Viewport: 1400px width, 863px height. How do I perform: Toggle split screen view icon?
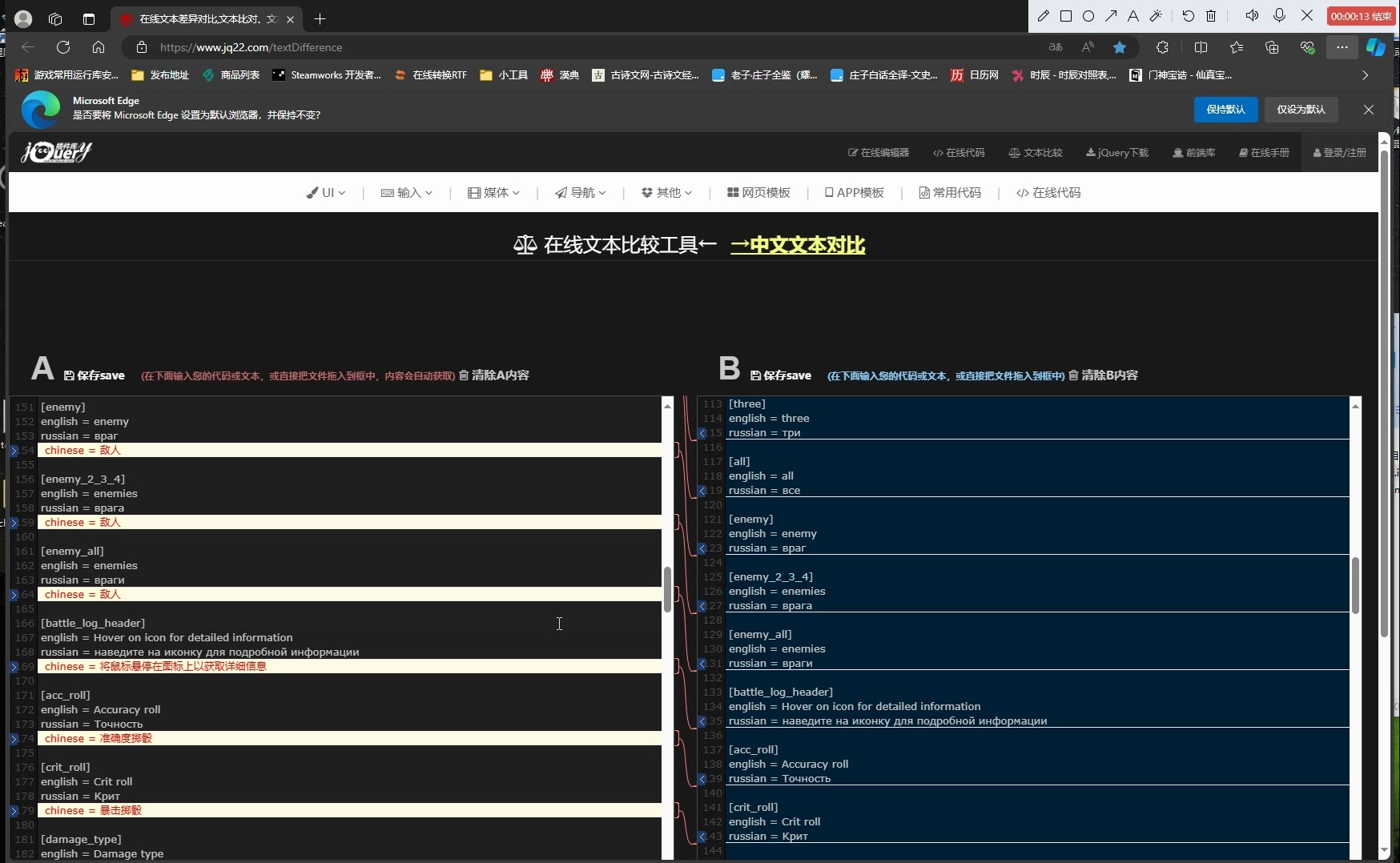[x=1201, y=47]
